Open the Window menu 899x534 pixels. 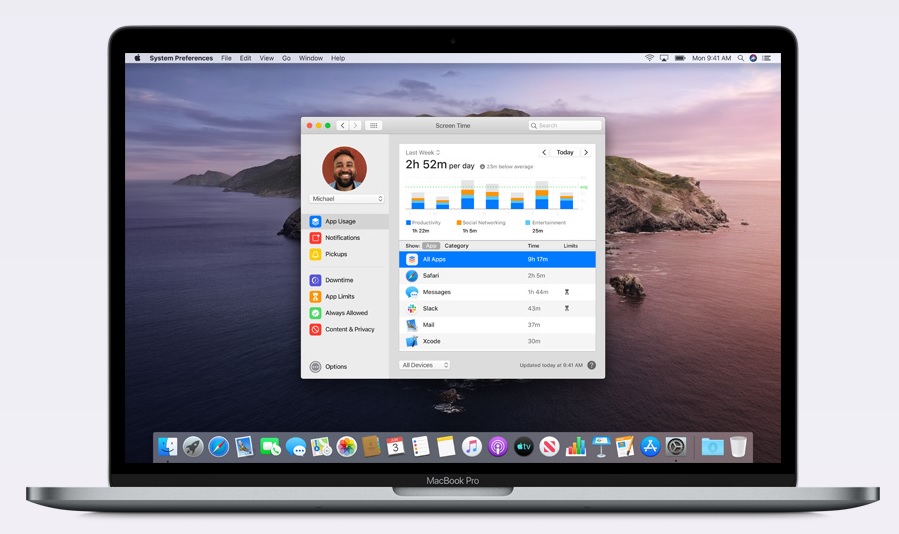(311, 58)
